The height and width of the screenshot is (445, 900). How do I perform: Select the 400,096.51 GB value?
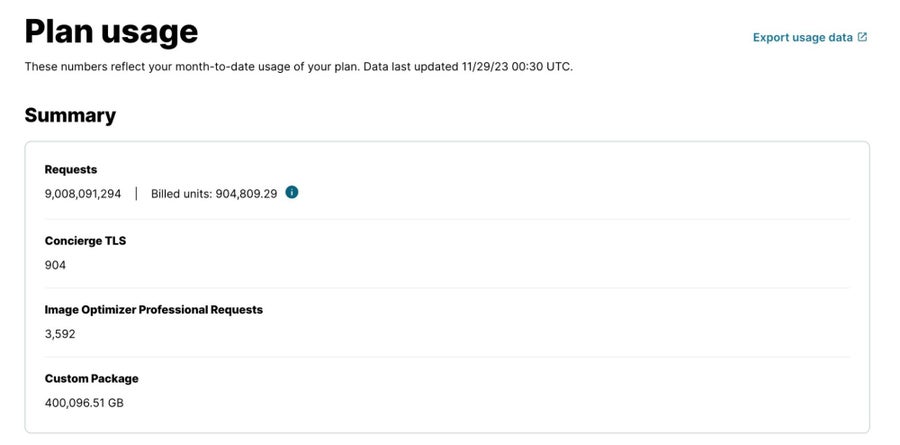[x=84, y=403]
